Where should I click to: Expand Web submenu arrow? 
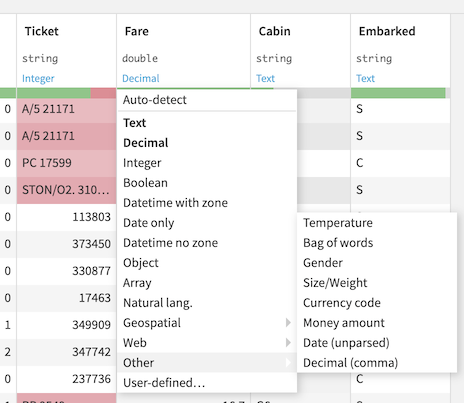point(288,343)
